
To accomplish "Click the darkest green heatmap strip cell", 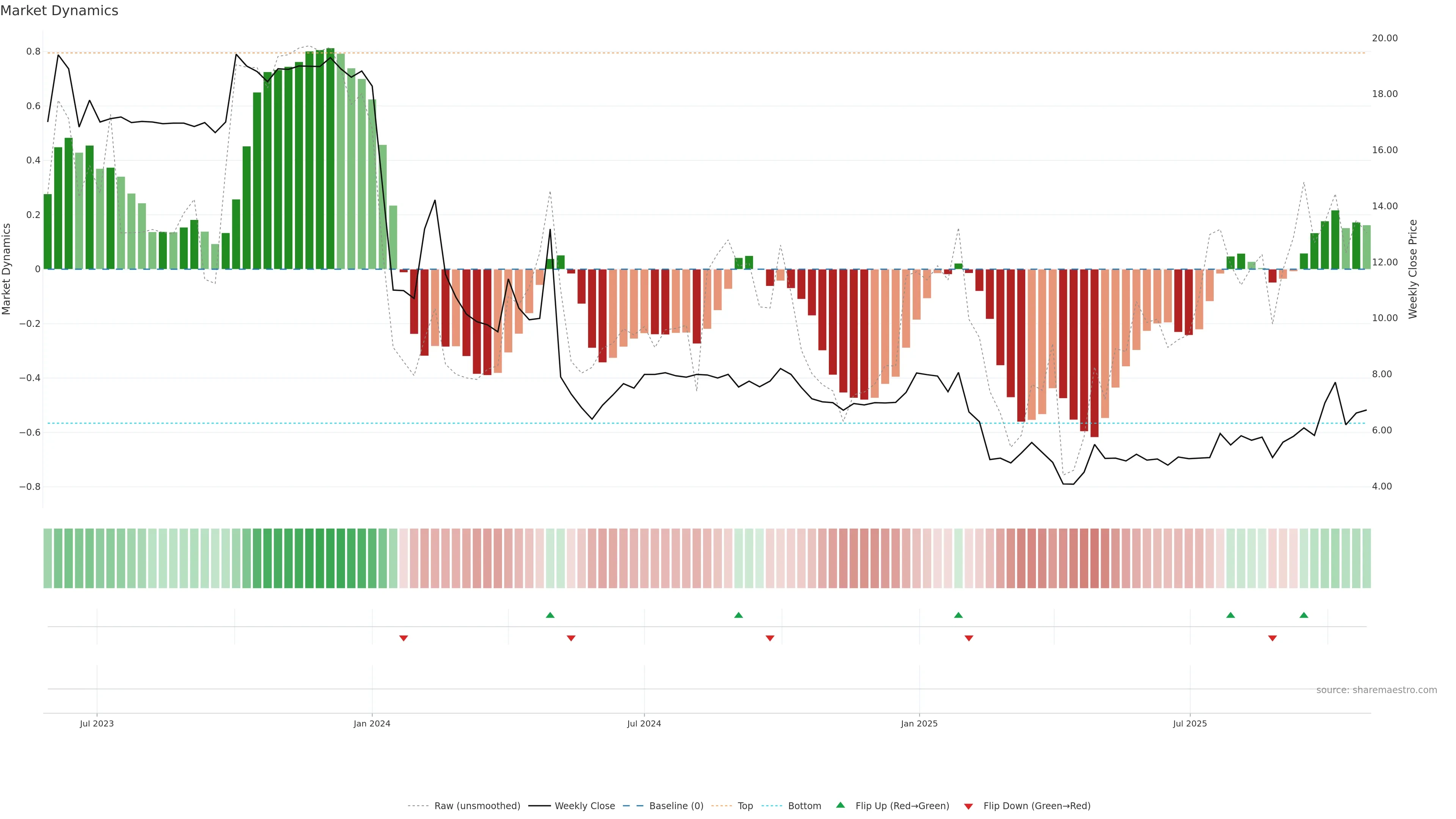I will (330, 559).
